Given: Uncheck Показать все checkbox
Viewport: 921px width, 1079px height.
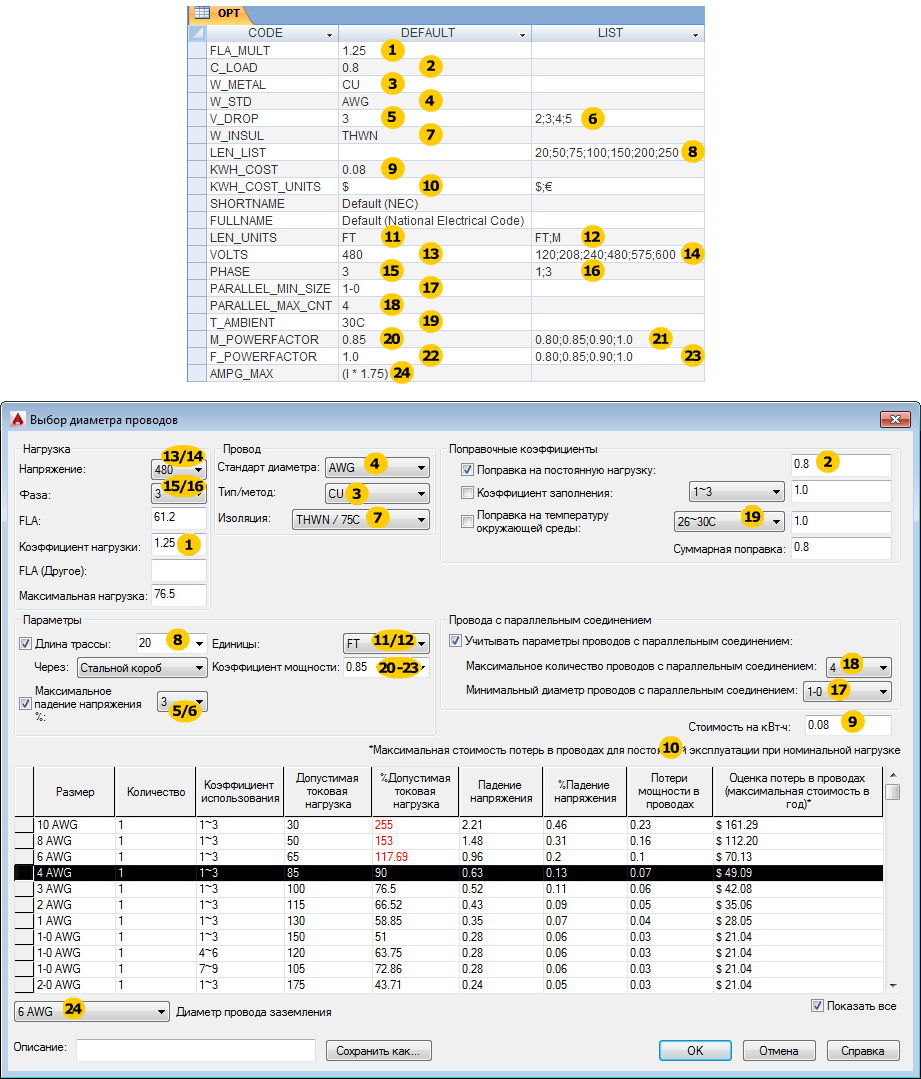Looking at the screenshot, I should pos(817,1005).
